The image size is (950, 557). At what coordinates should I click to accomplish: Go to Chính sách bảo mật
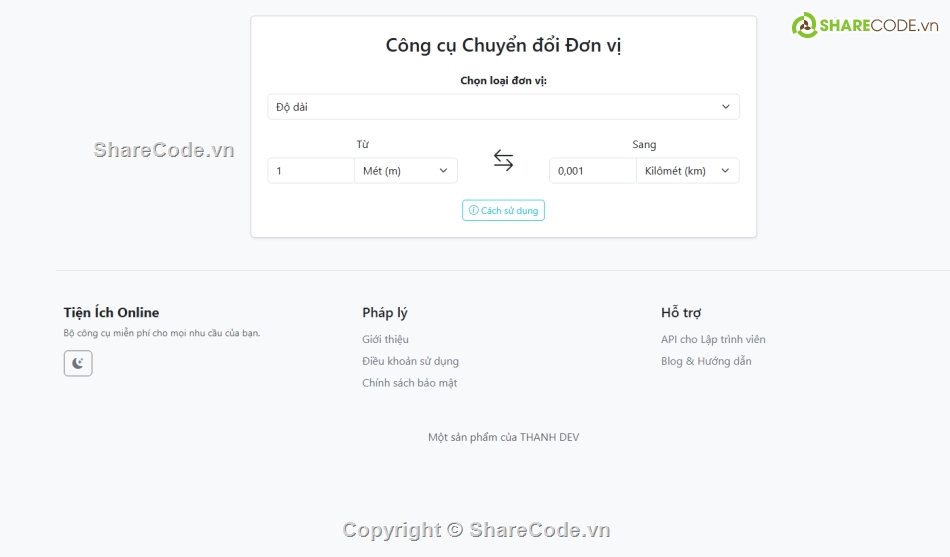pos(409,383)
